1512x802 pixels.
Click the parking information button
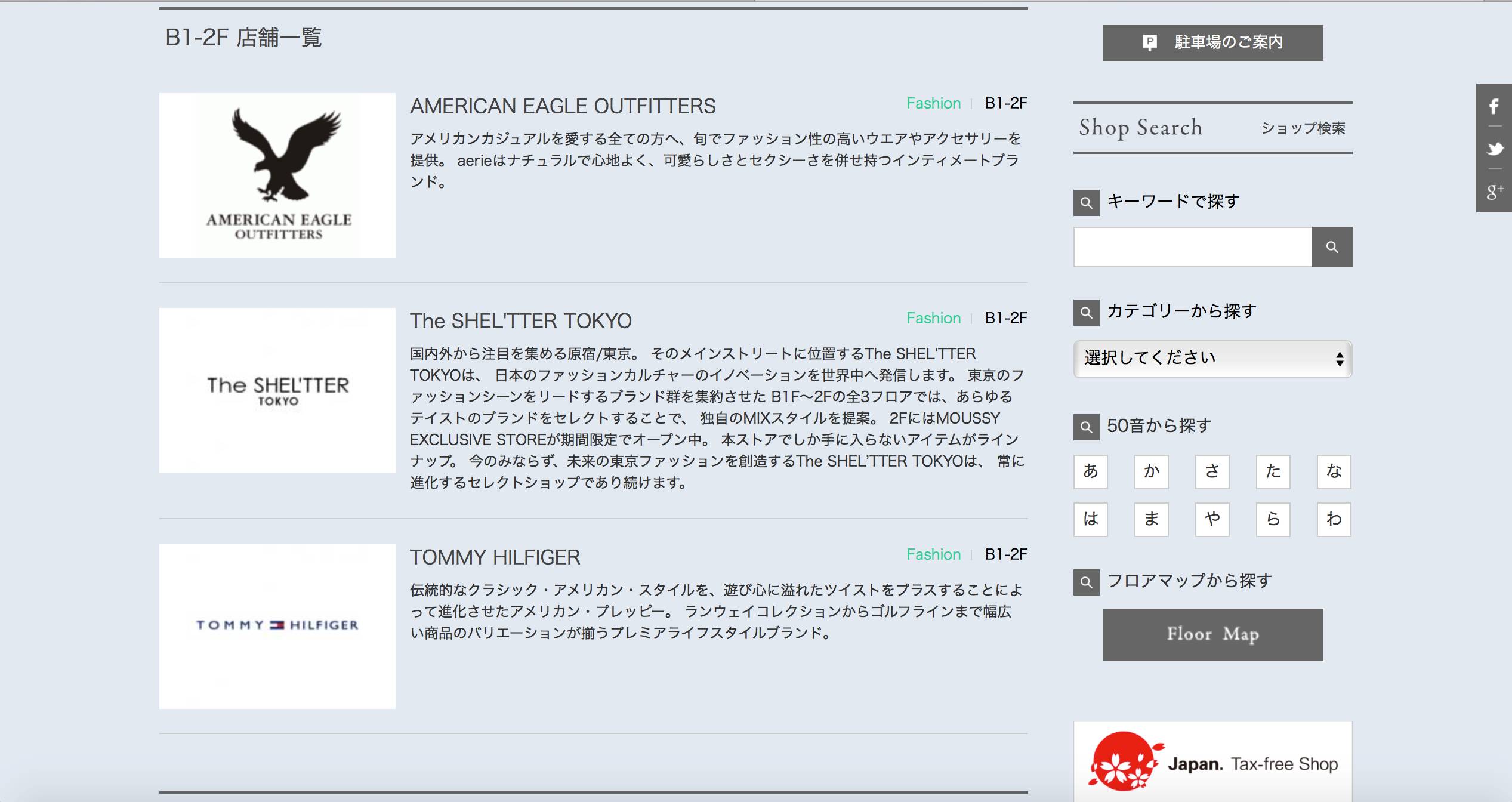(x=1212, y=42)
